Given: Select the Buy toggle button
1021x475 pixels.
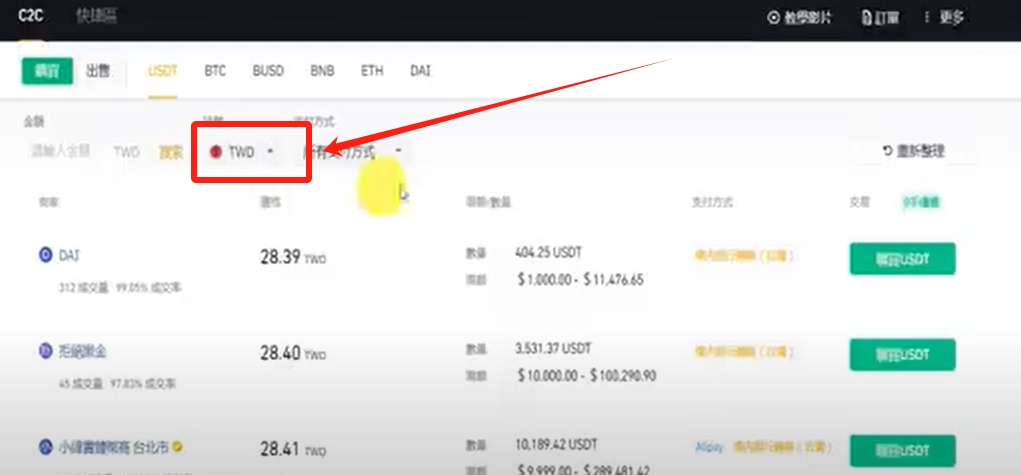Looking at the screenshot, I should 47,71.
